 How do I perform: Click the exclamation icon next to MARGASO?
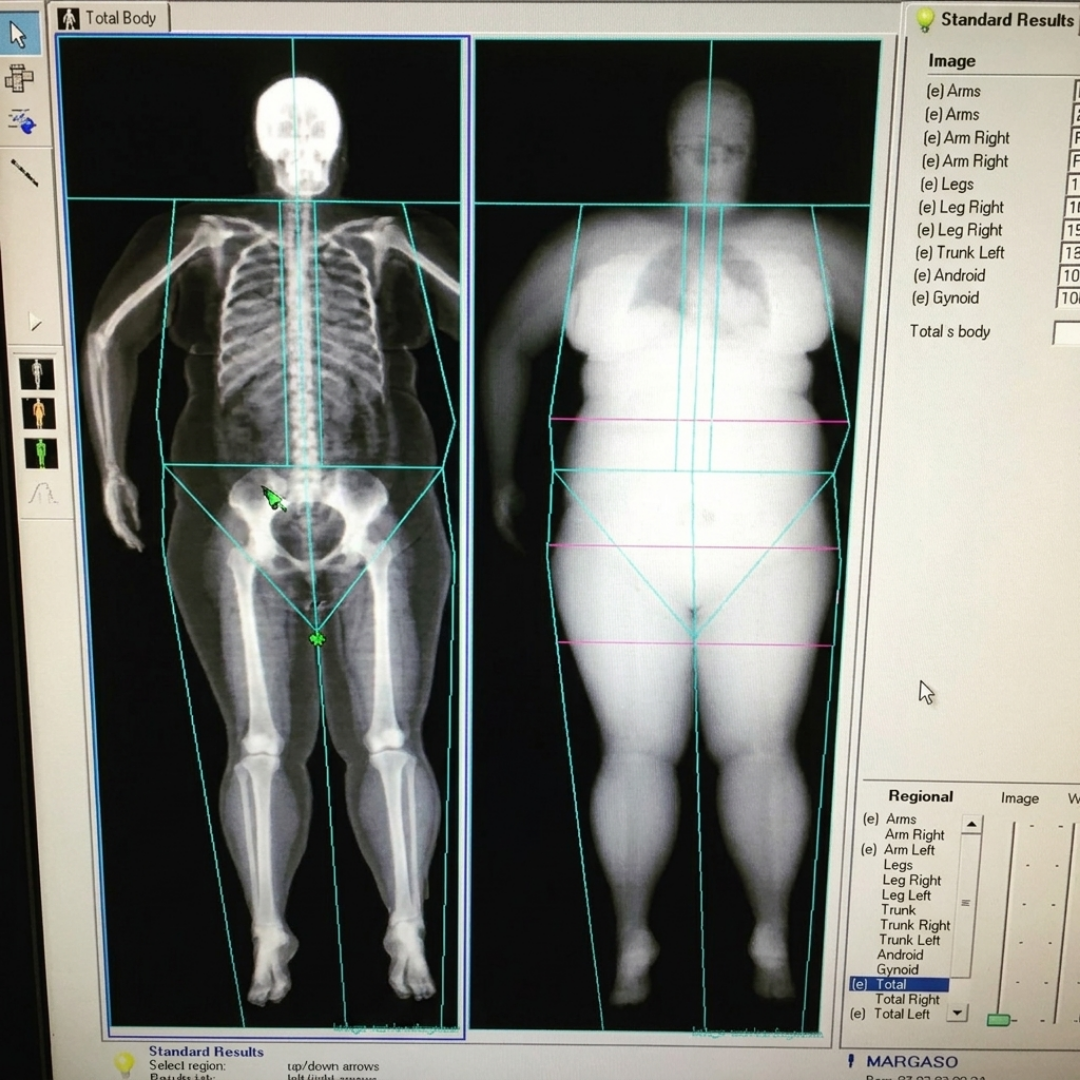point(851,1061)
